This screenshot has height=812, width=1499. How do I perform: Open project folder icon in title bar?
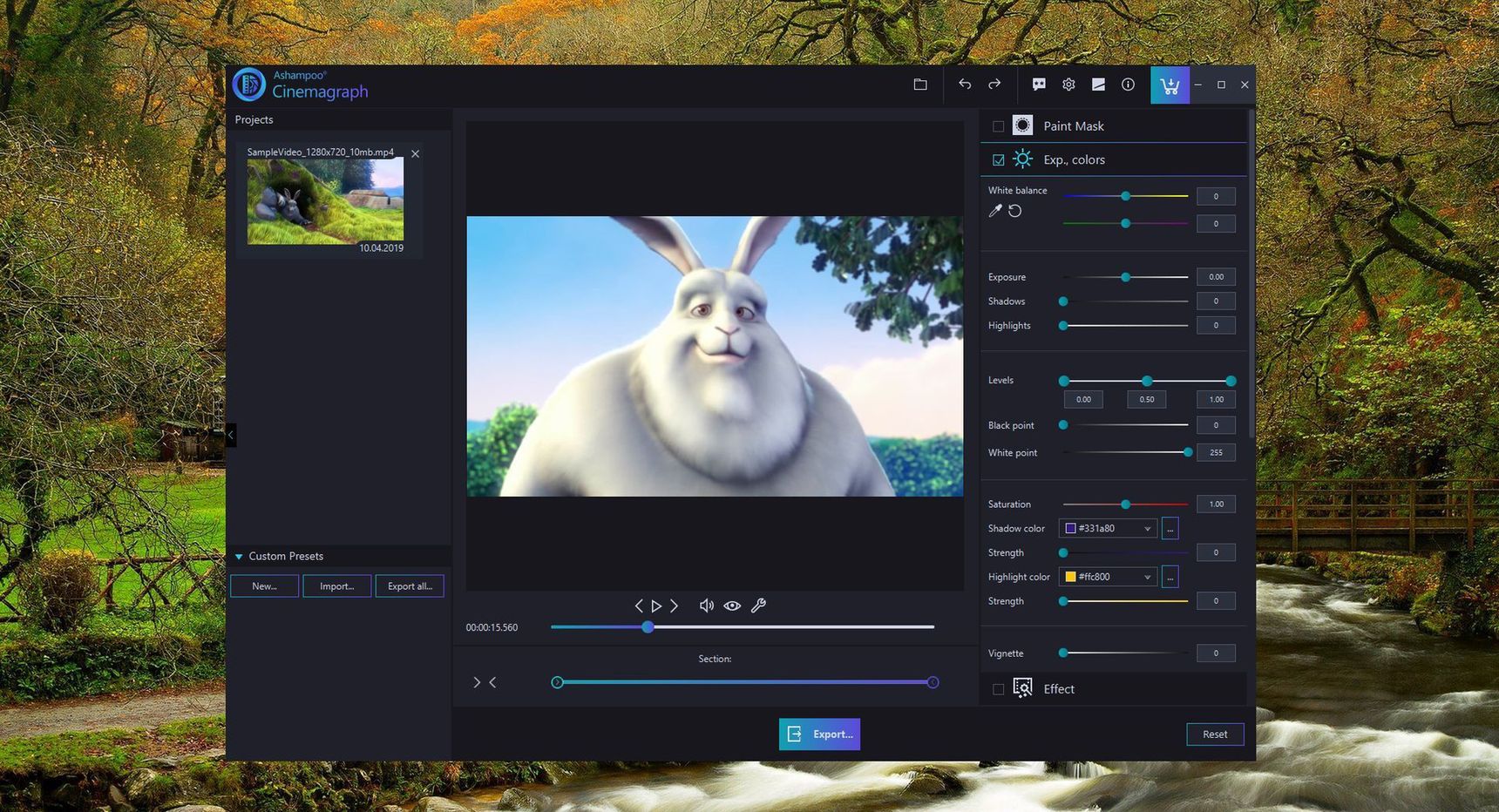[920, 85]
